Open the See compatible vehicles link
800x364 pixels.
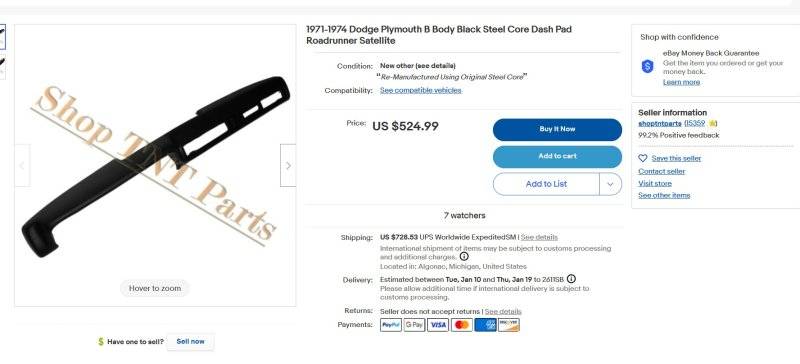click(x=420, y=90)
